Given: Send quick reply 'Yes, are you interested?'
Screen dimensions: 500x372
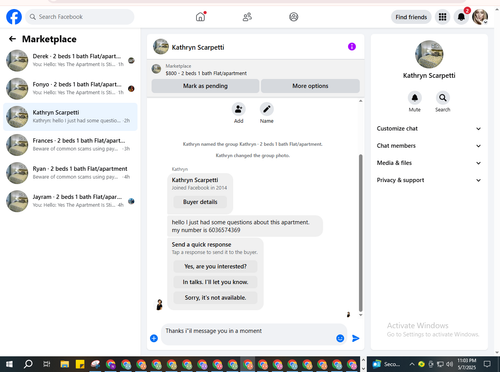Looking at the screenshot, I should pyautogui.click(x=215, y=266).
